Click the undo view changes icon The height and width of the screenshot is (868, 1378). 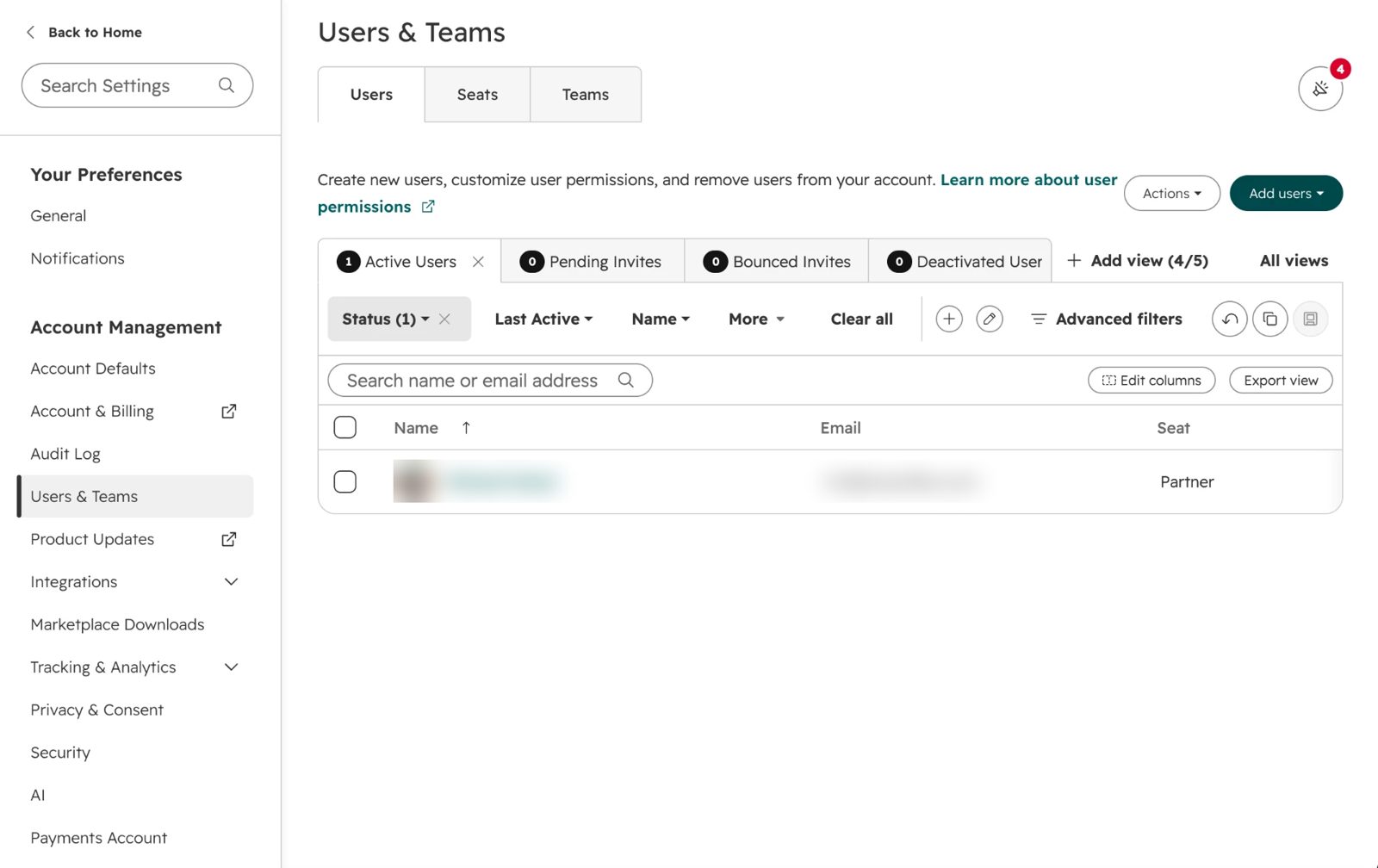click(x=1230, y=319)
